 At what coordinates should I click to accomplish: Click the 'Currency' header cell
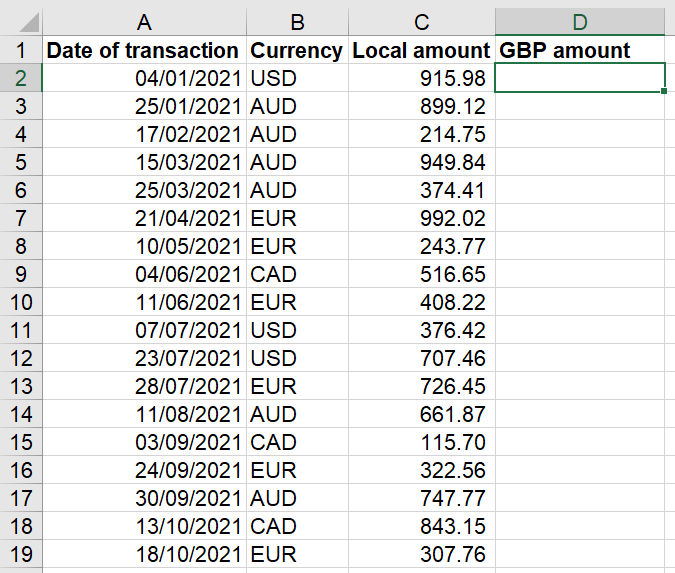pyautogui.click(x=297, y=51)
